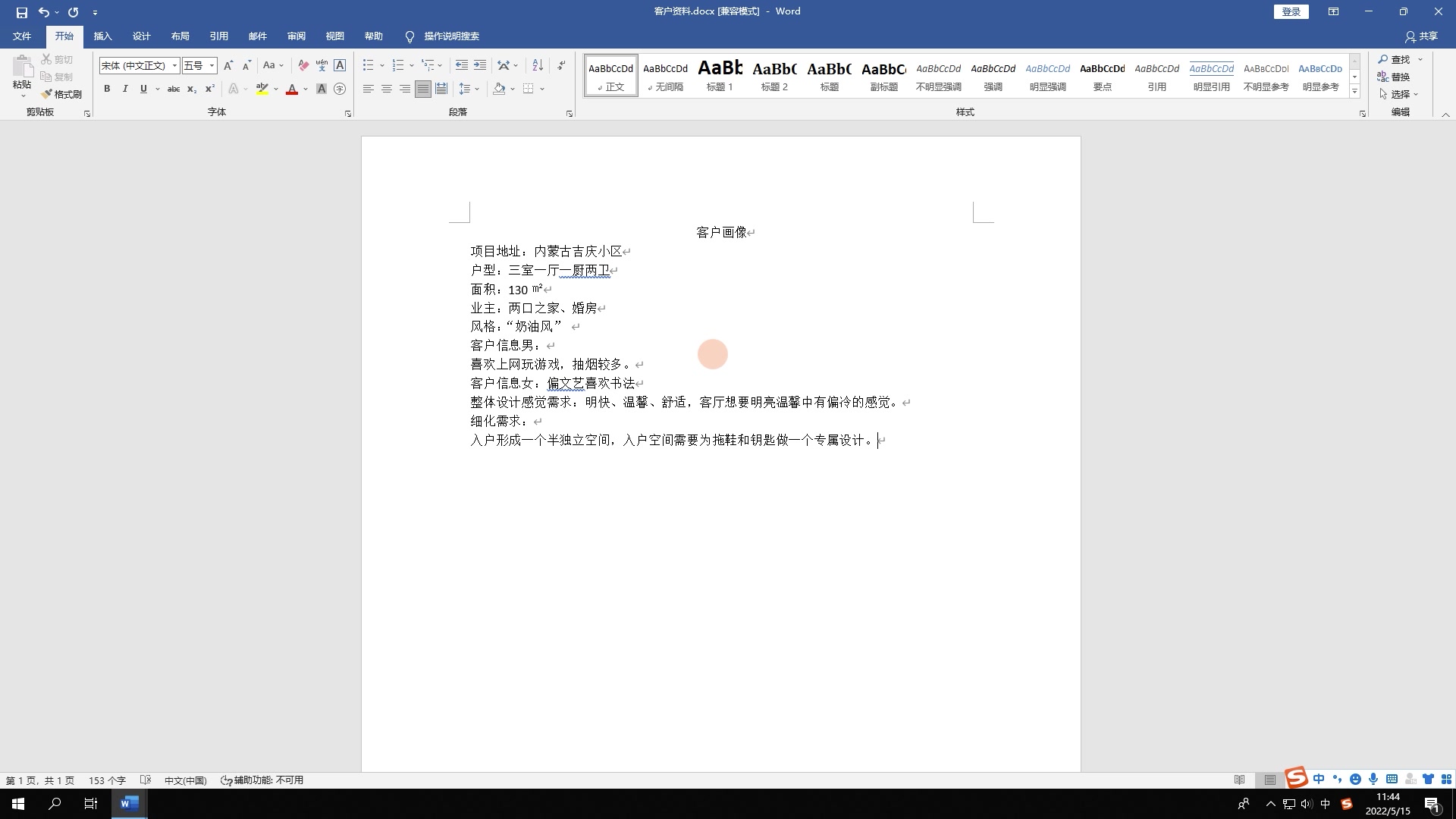
Task: Click the Shading paint bucket color button
Action: pos(499,89)
